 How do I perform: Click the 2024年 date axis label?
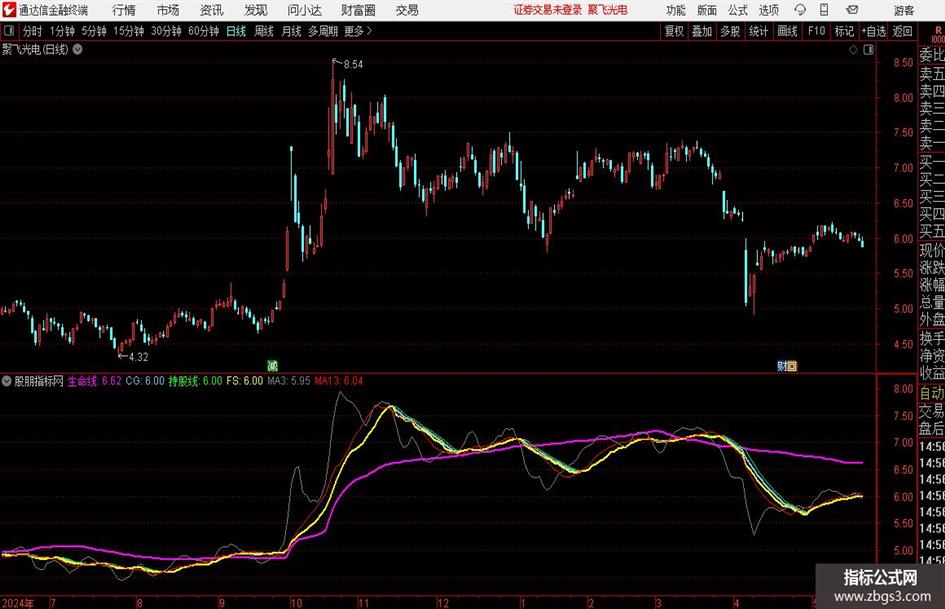(17, 603)
